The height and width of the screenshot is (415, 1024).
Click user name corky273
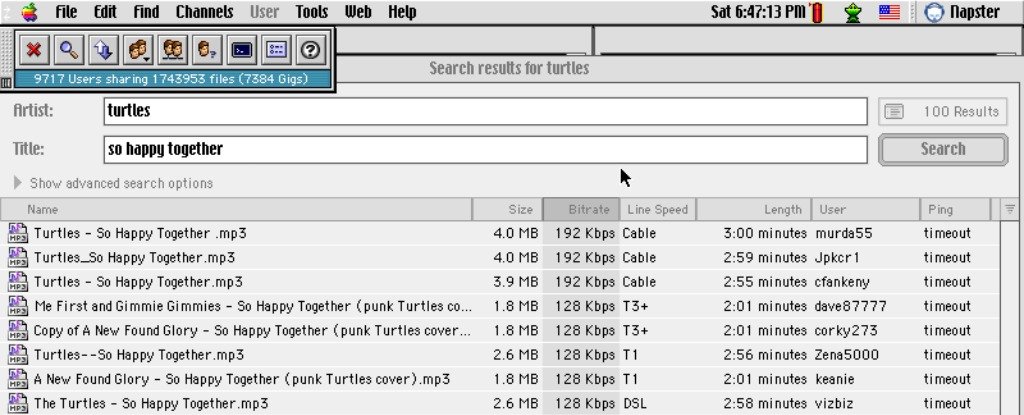846,330
